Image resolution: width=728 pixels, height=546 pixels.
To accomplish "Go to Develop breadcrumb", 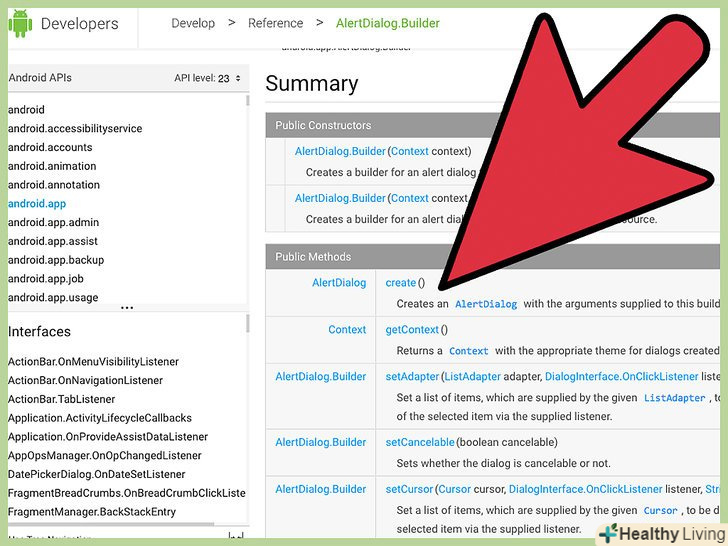I will [193, 23].
